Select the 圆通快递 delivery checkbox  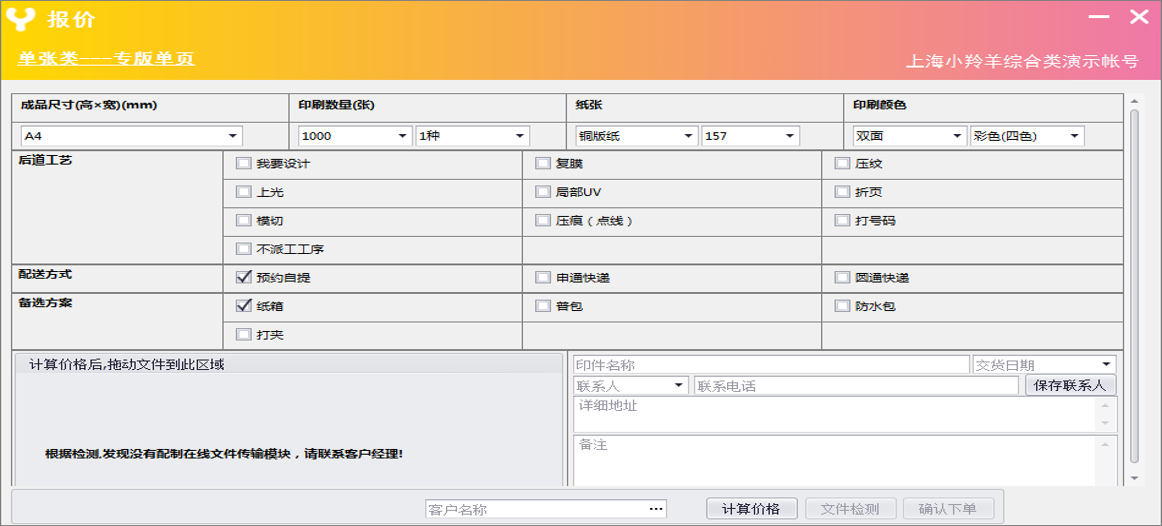click(x=843, y=278)
